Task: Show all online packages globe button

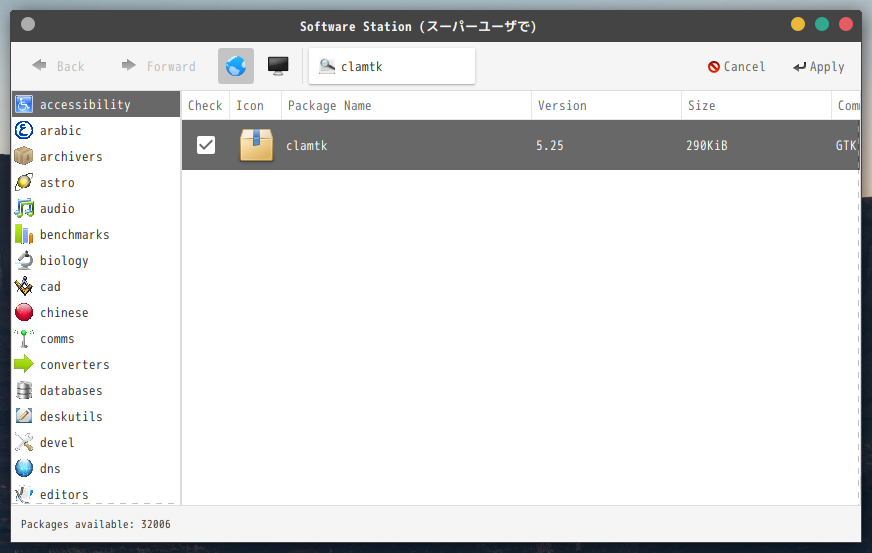Action: 236,66
